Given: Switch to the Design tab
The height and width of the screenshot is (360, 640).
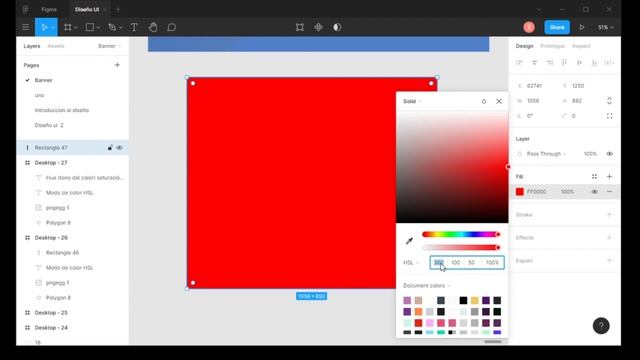Looking at the screenshot, I should [524, 46].
